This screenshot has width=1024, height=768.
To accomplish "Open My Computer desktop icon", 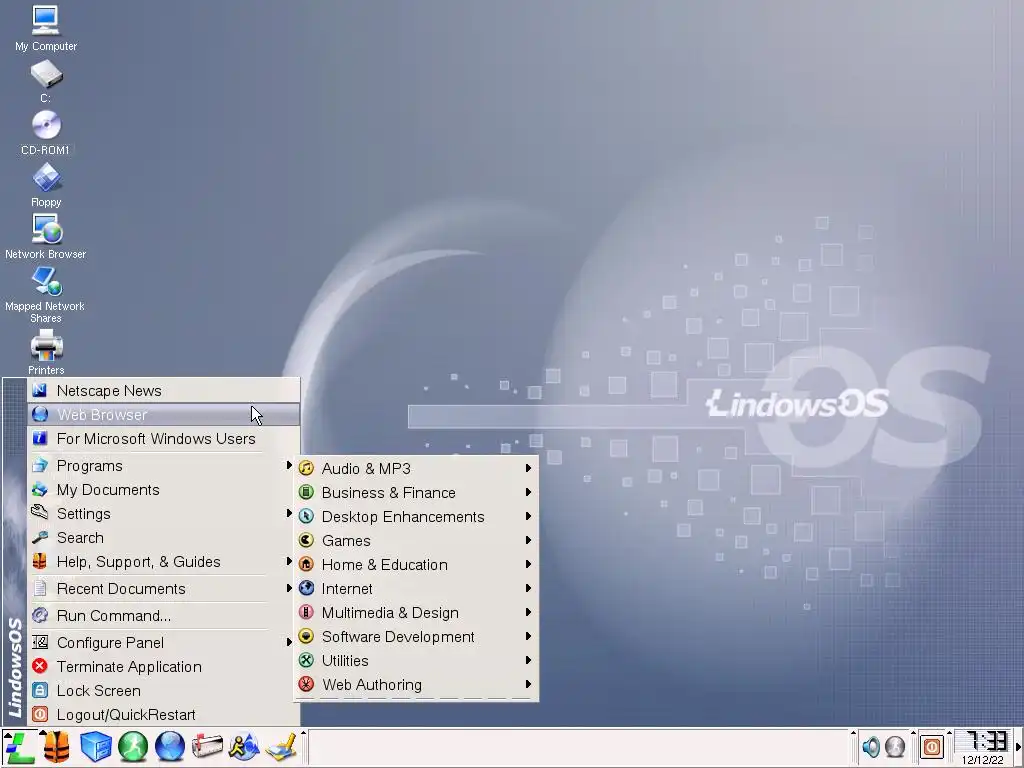I will point(45,28).
